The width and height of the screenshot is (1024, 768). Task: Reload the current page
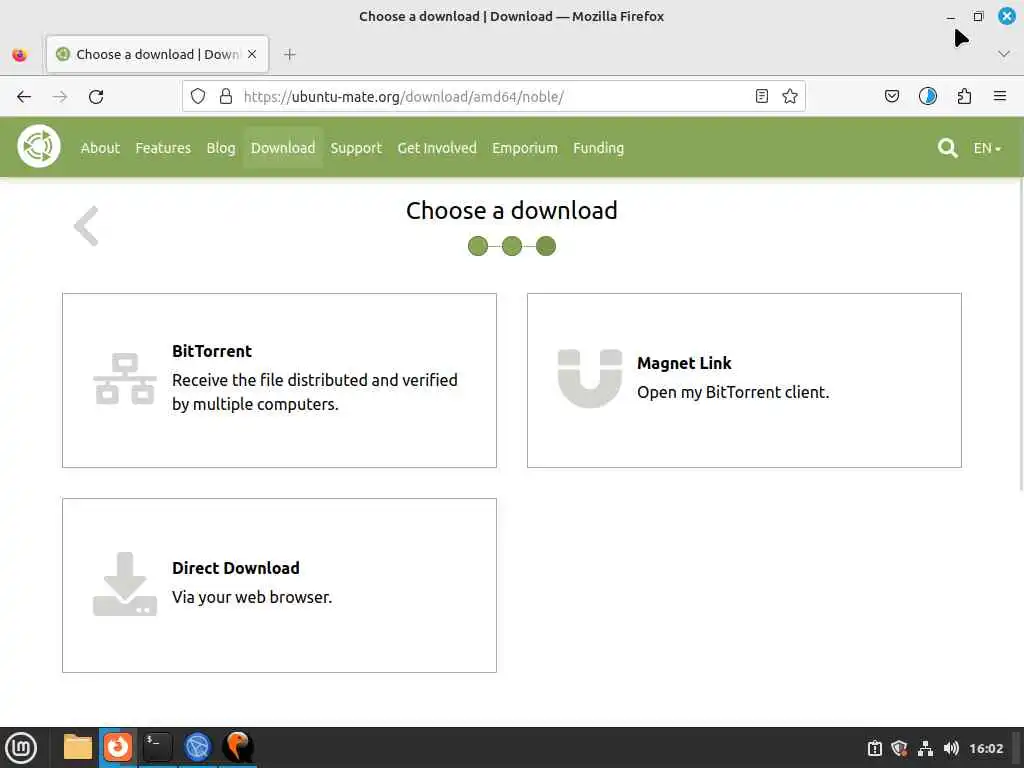pyautogui.click(x=96, y=97)
